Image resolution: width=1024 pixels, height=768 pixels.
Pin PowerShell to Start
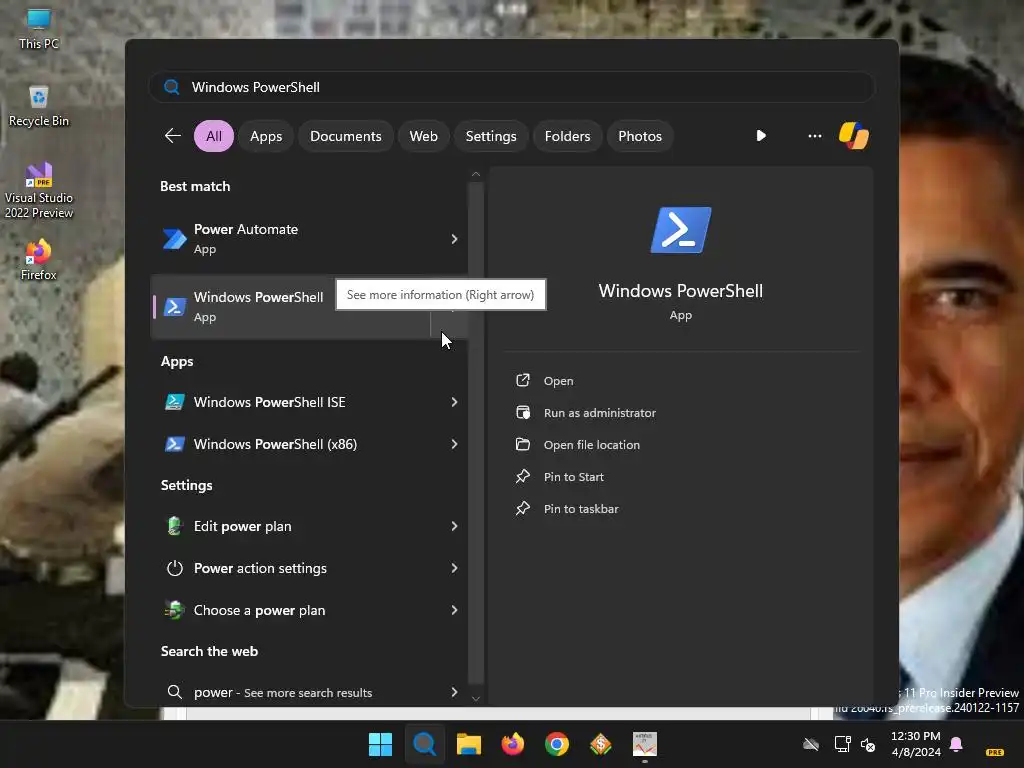tap(573, 477)
